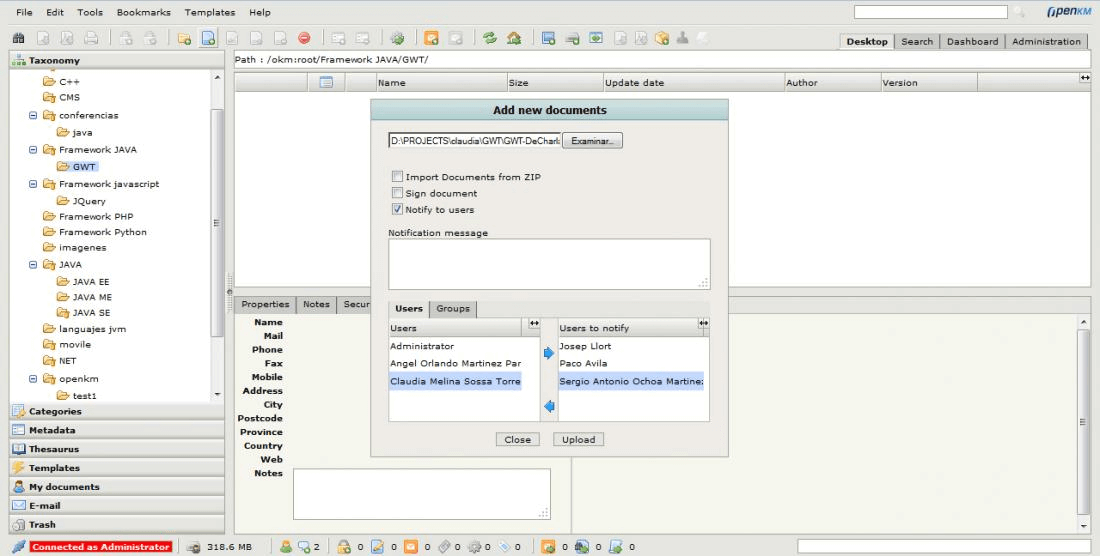Open the My documents stack panel

click(117, 487)
